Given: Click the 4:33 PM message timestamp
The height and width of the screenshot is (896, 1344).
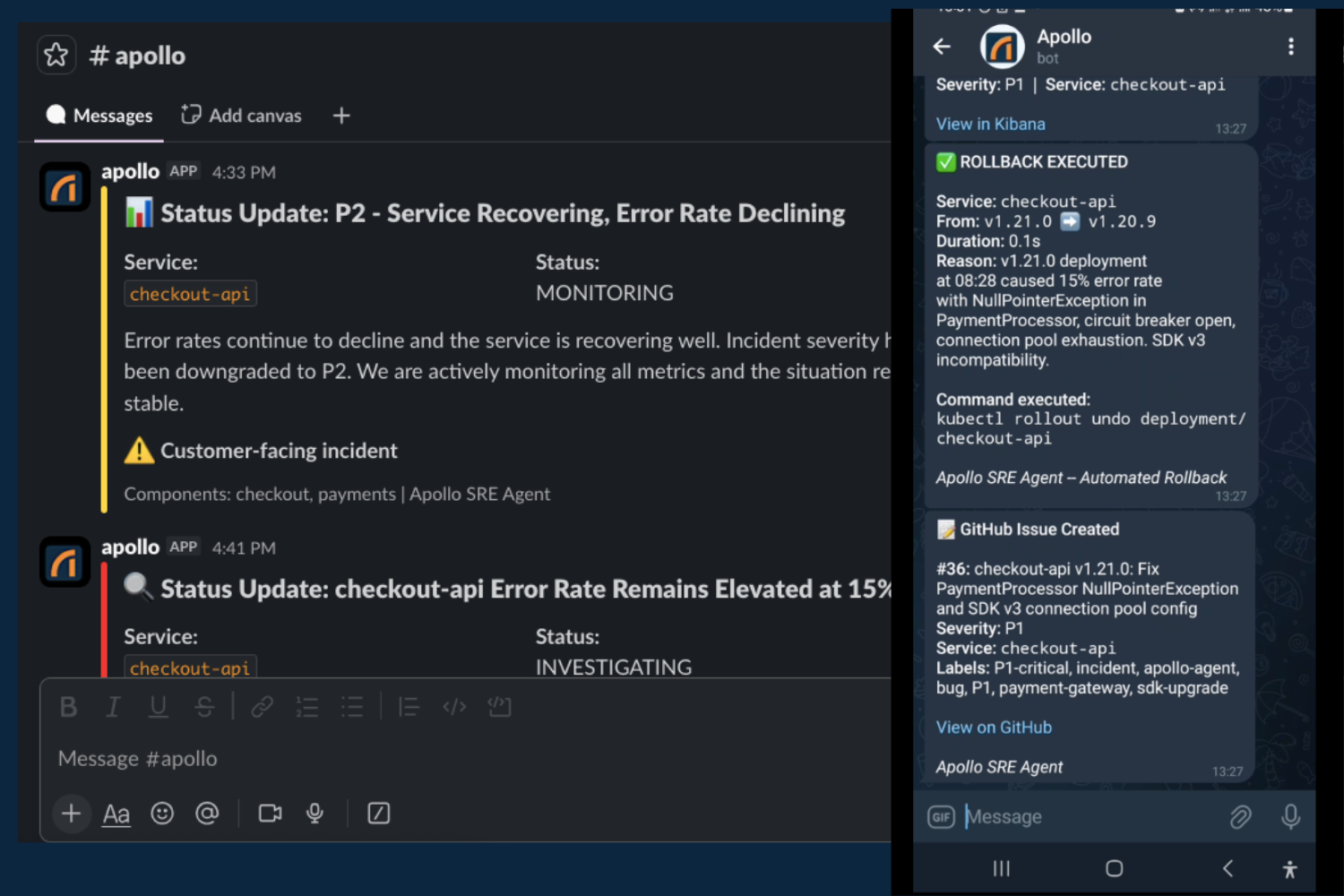Looking at the screenshot, I should (244, 172).
